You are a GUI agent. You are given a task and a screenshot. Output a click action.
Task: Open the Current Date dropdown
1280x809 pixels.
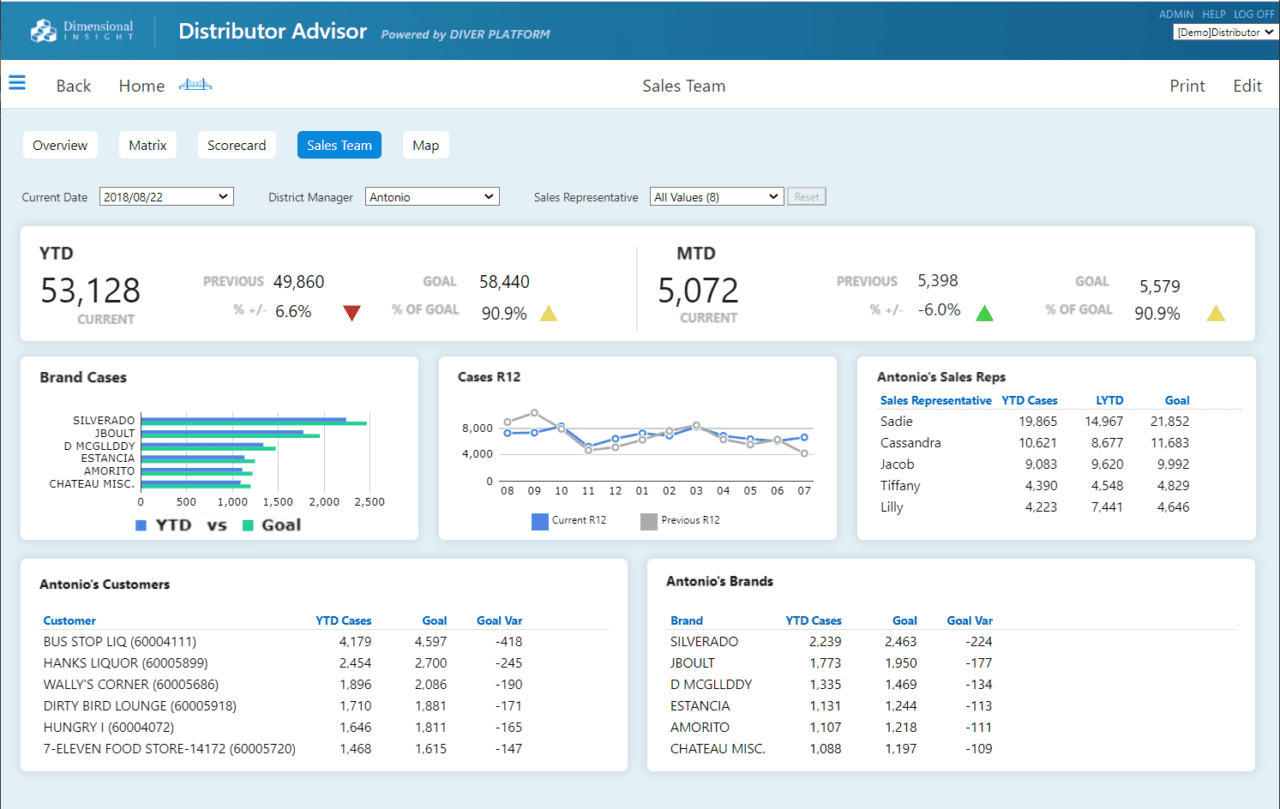point(166,196)
